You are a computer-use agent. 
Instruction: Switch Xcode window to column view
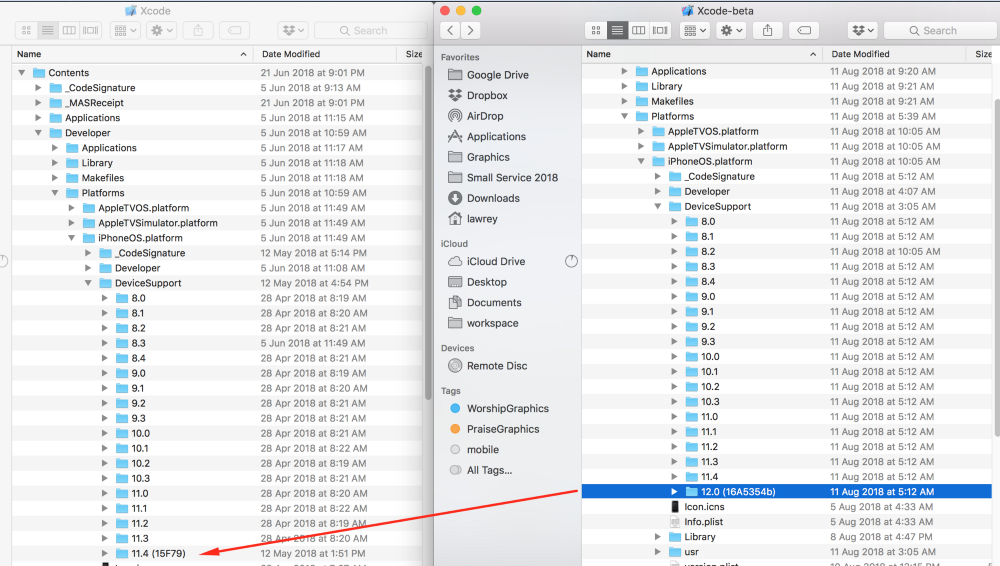click(x=69, y=30)
